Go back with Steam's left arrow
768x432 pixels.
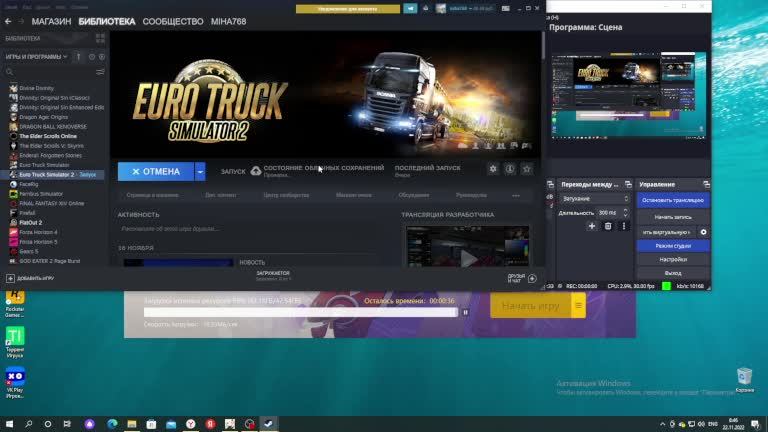pyautogui.click(x=8, y=22)
